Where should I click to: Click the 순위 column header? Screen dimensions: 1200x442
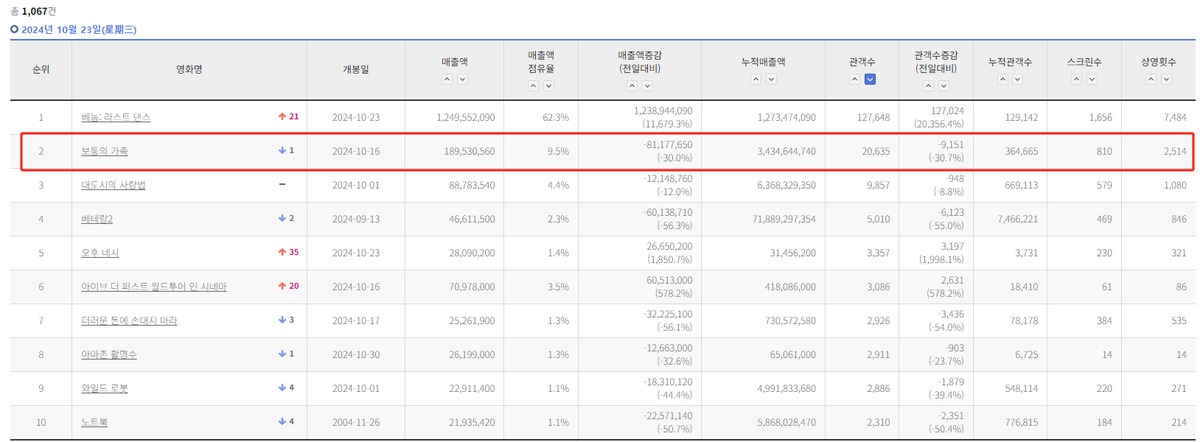(41, 70)
